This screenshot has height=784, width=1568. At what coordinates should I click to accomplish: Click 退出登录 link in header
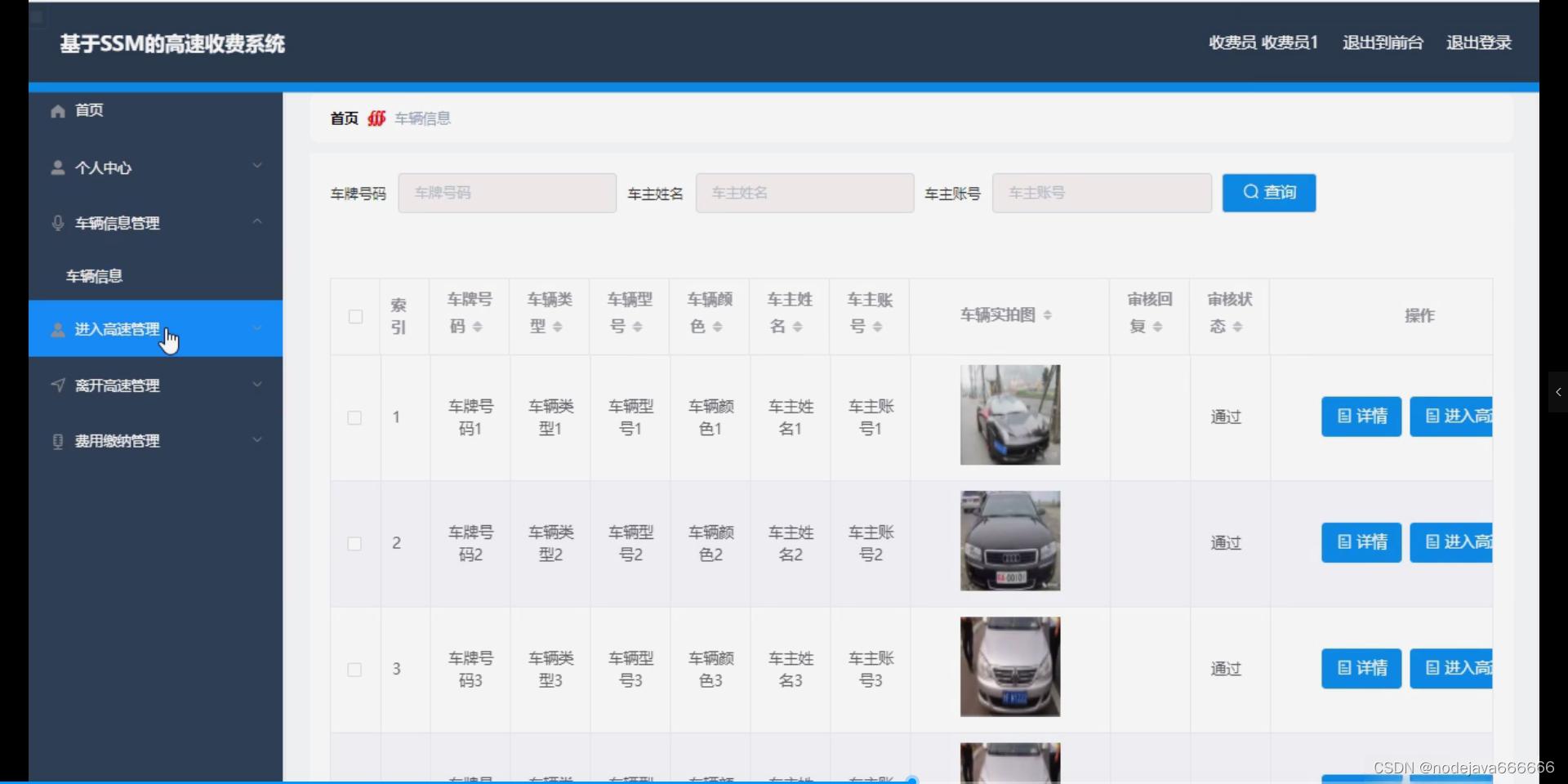coord(1479,42)
